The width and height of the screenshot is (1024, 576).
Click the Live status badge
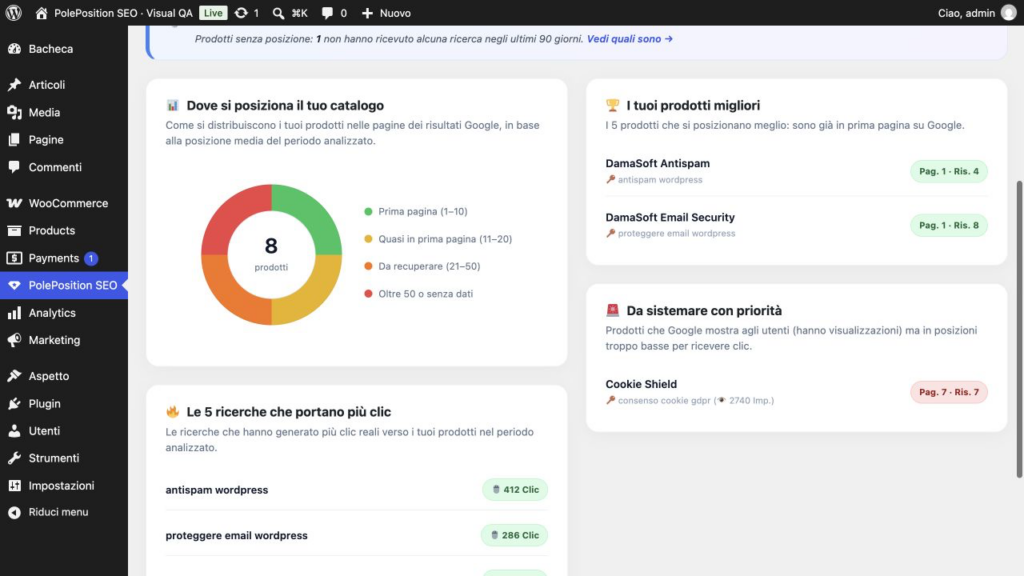[213, 13]
